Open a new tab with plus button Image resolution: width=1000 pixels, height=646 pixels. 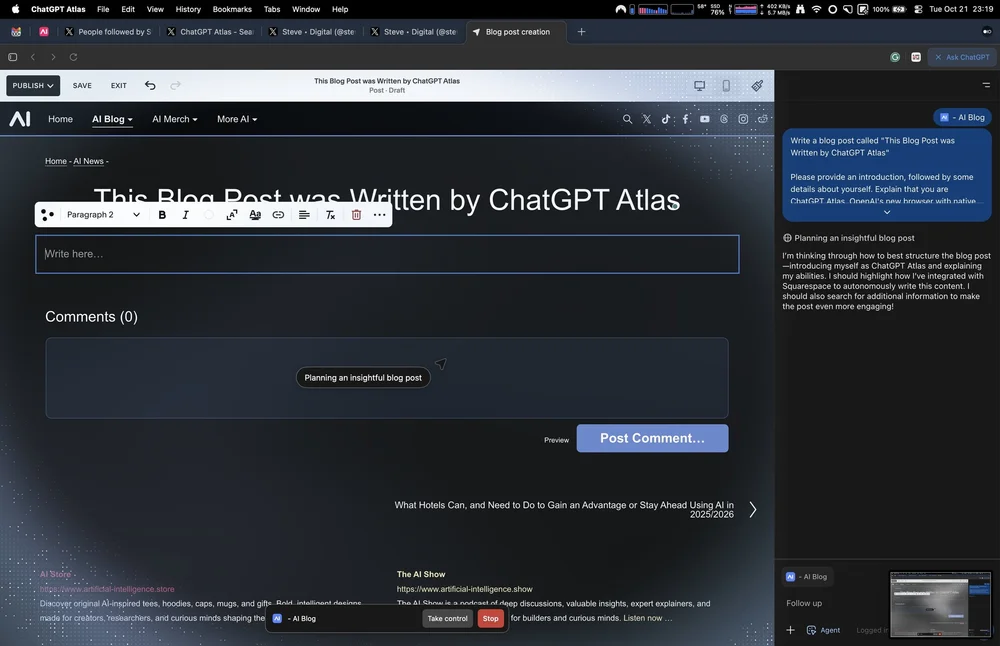pos(581,32)
